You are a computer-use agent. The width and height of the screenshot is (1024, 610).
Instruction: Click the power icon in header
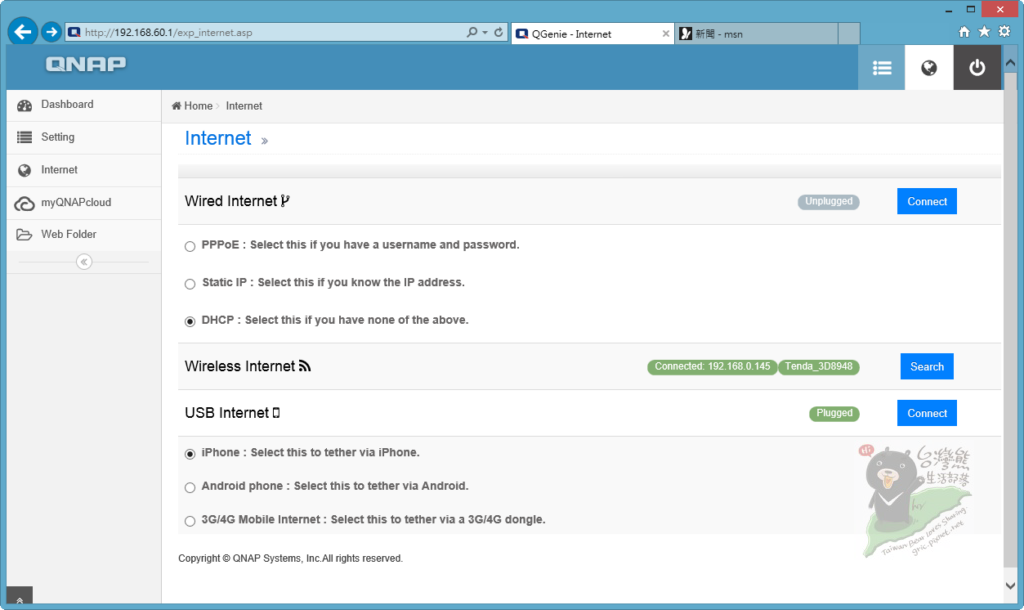pyautogui.click(x=977, y=67)
